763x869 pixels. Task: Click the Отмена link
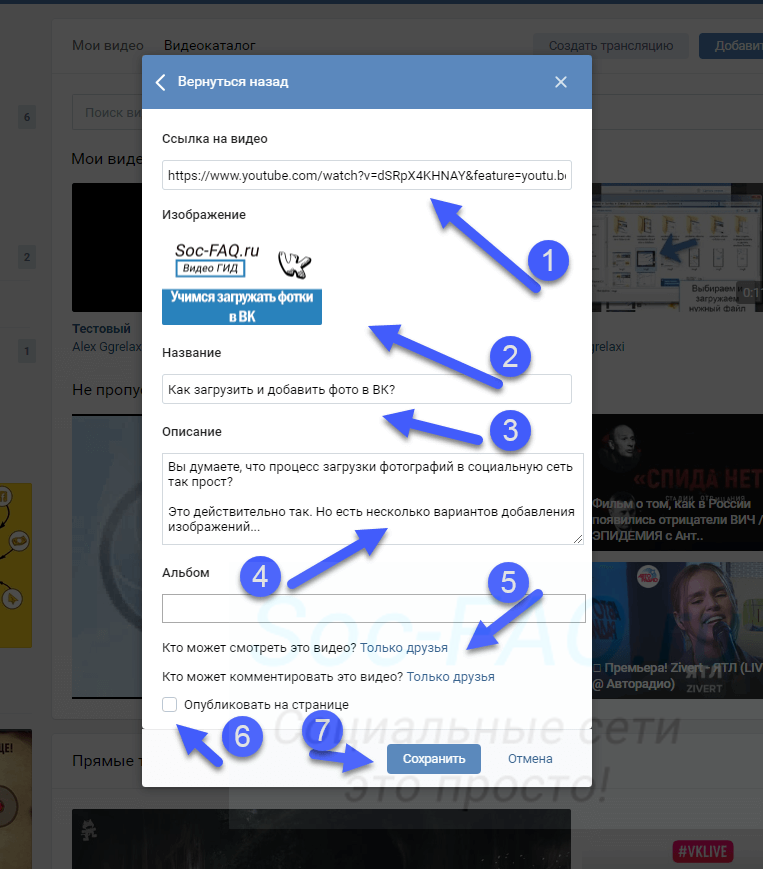point(530,759)
